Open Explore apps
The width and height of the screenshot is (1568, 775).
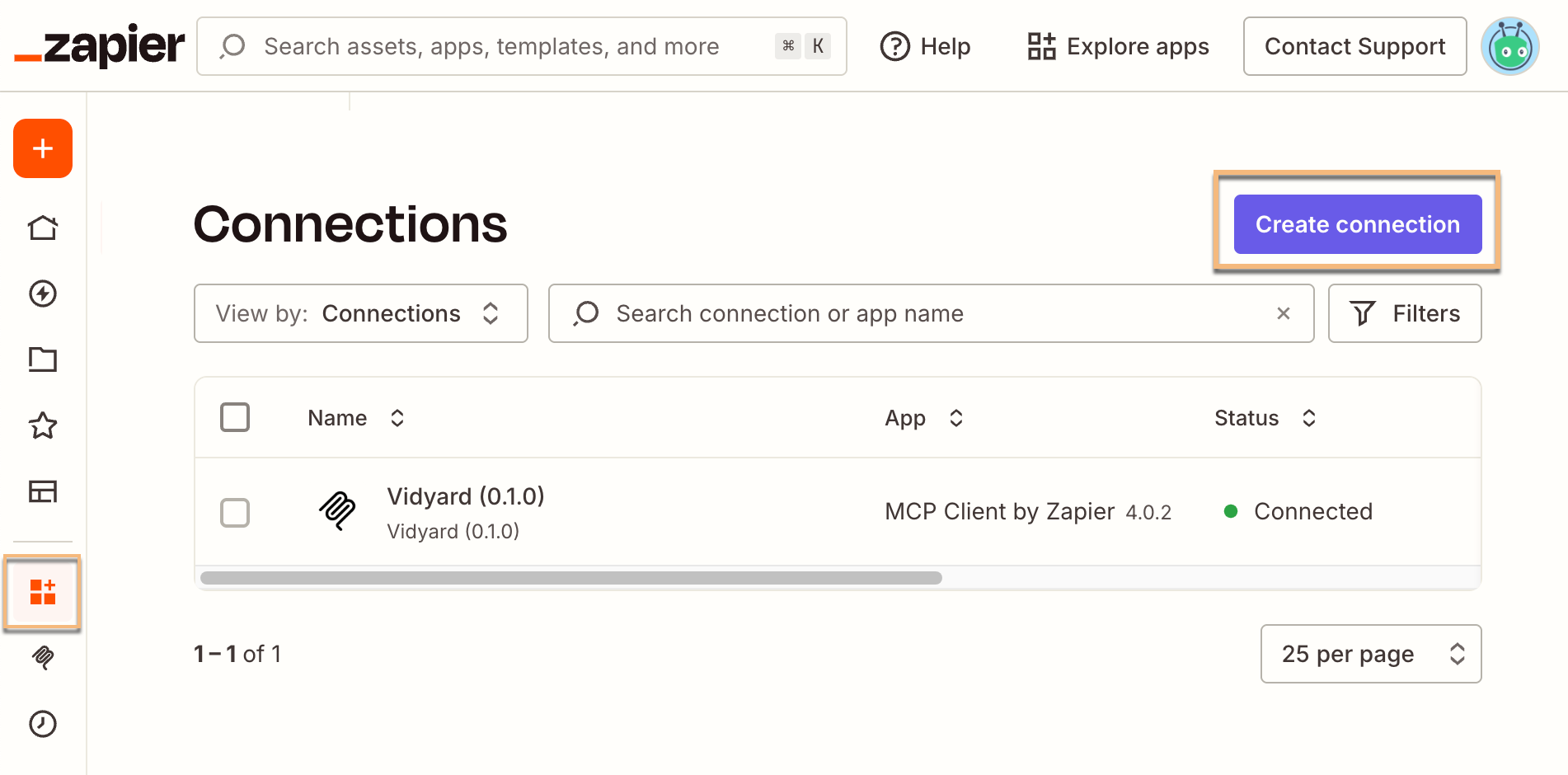click(1118, 46)
